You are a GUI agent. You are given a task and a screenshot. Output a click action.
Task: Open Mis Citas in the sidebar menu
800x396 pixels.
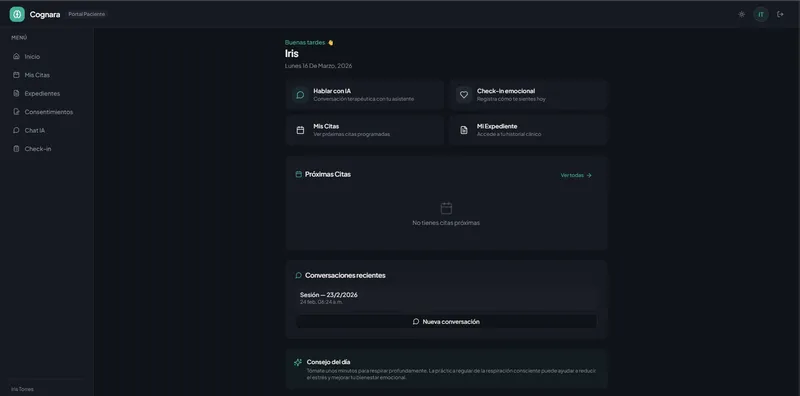tap(46, 75)
